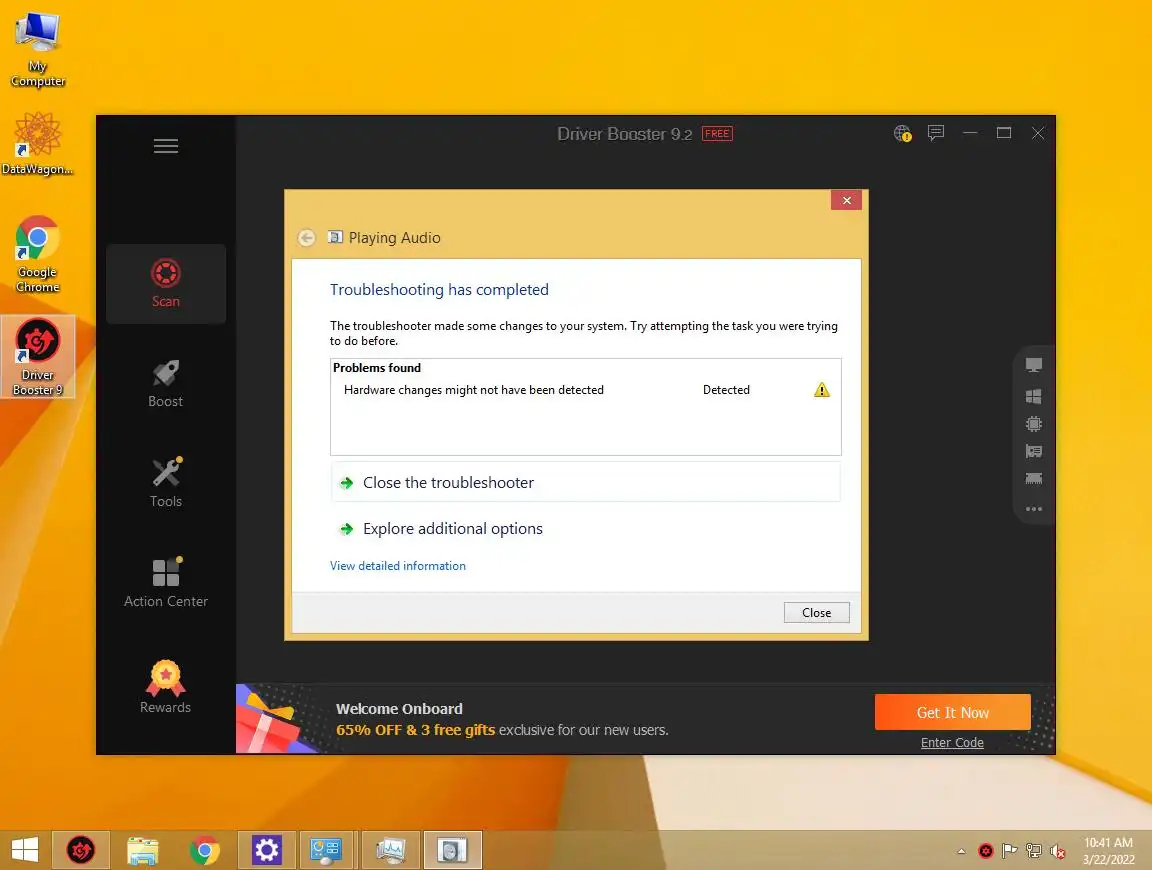Go to Action Center in sidebar
Viewport: 1152px width, 870px height.
pos(165,583)
